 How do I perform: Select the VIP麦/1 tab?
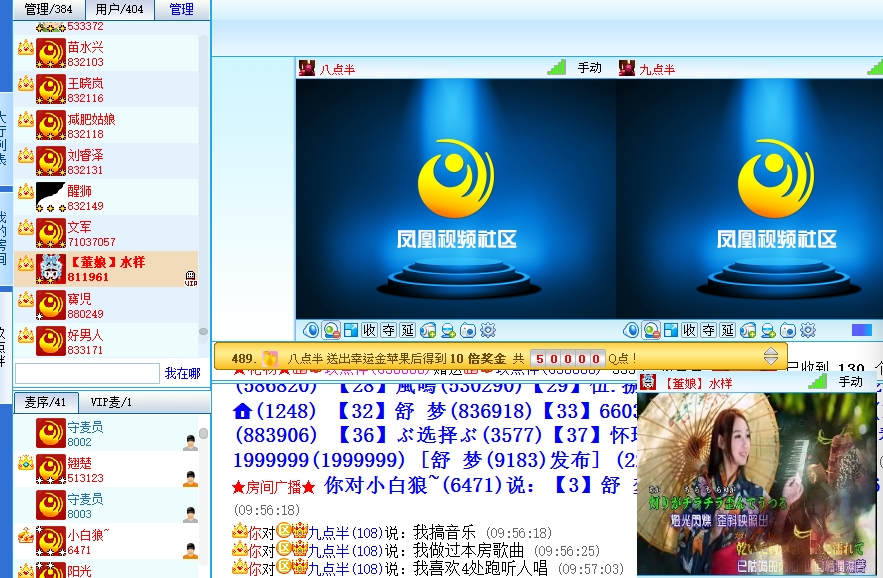111,402
